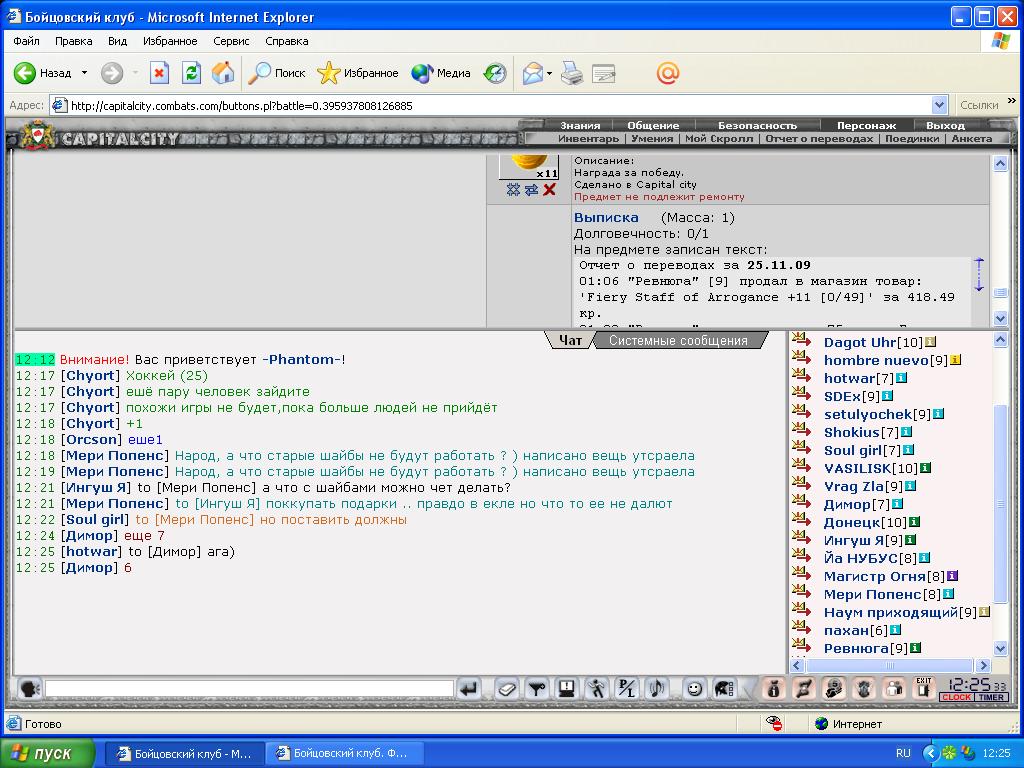Click the chat sound icon
Viewport: 1024px width, 768px height.
tap(656, 688)
